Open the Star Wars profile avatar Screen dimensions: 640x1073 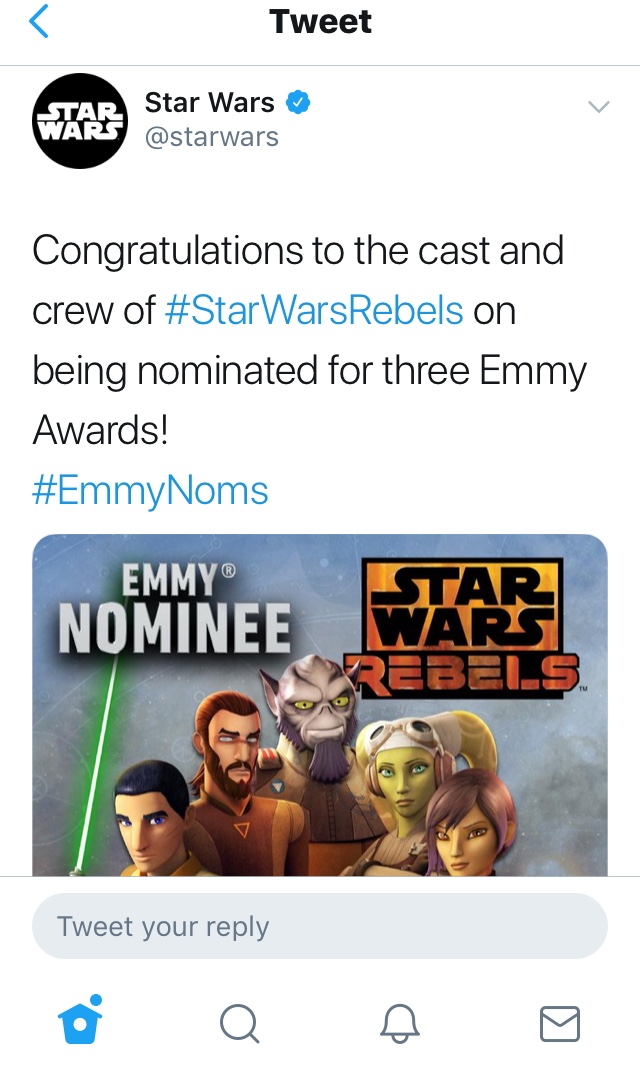[x=80, y=120]
